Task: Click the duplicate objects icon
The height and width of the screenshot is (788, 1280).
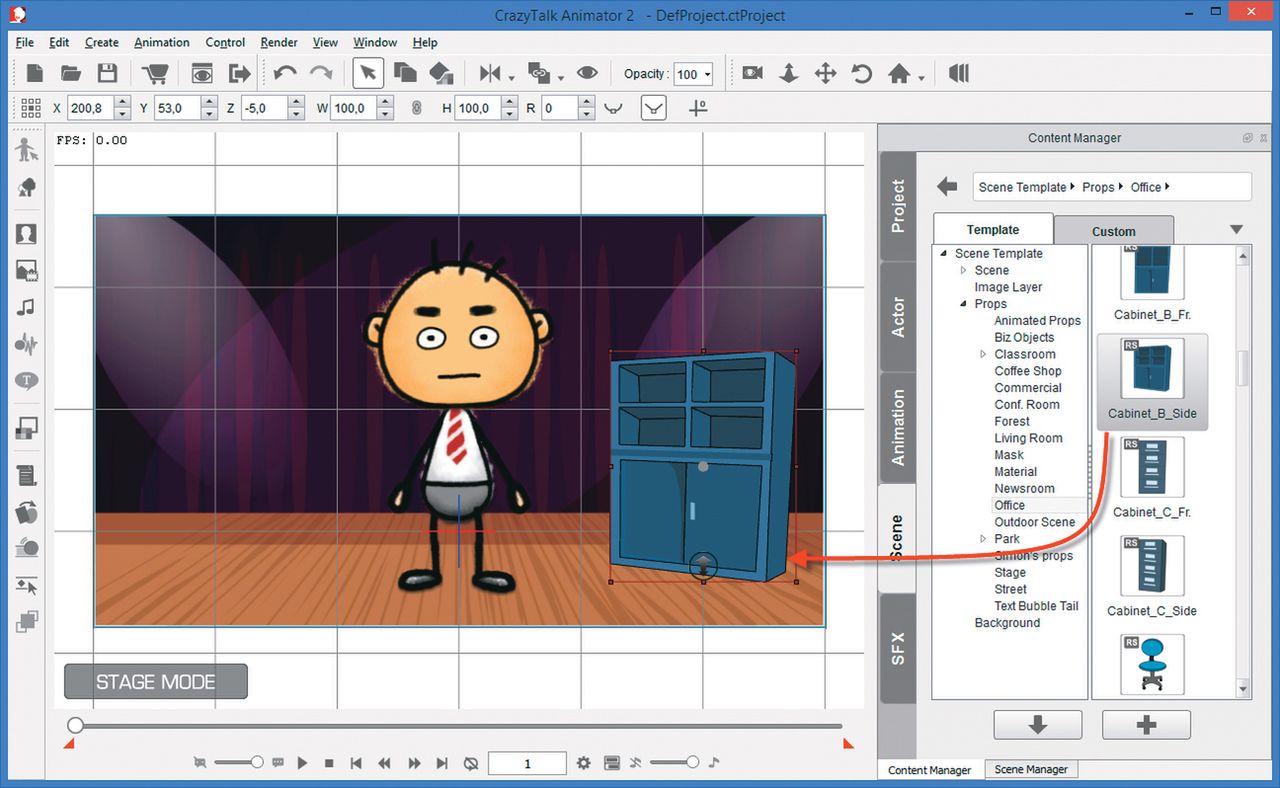Action: pos(405,73)
